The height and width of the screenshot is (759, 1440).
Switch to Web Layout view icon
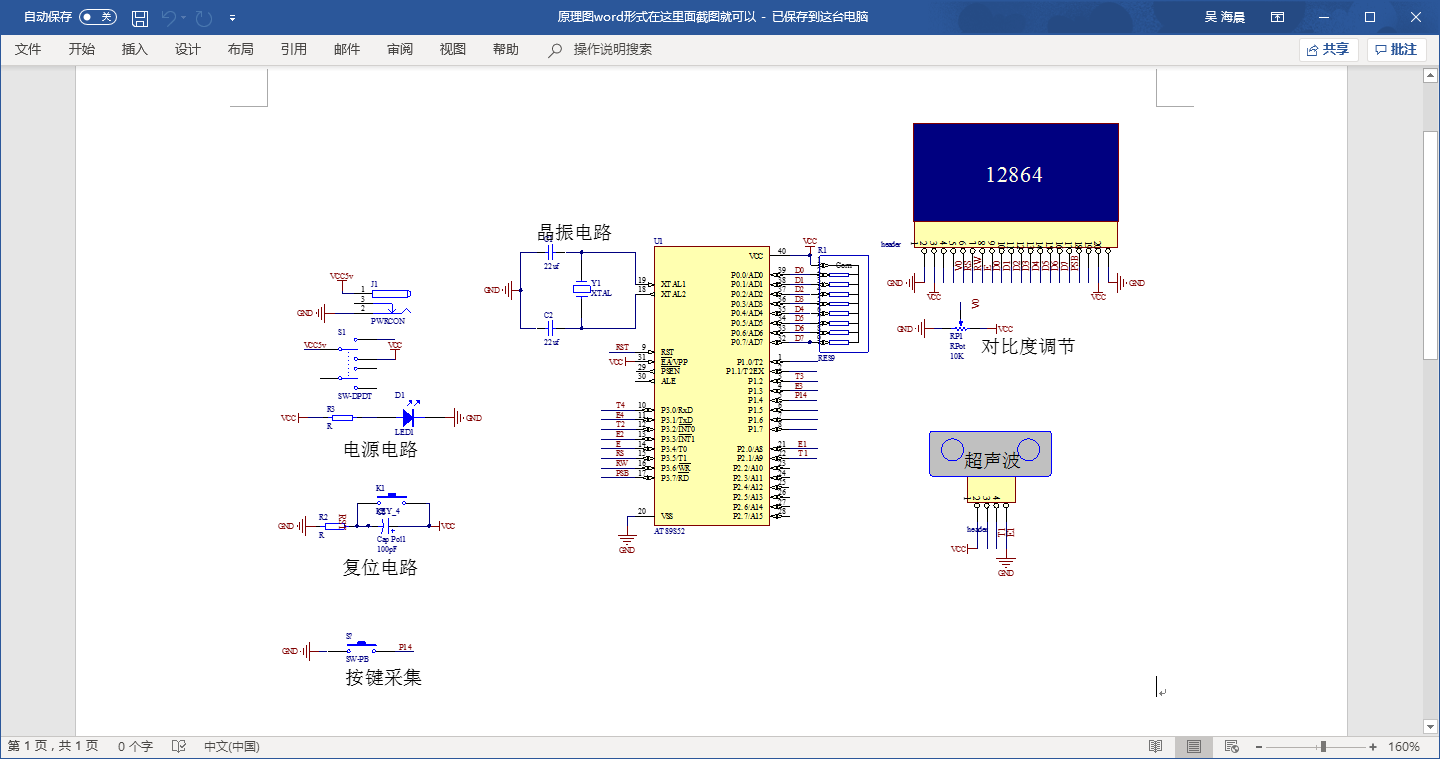(x=1232, y=746)
